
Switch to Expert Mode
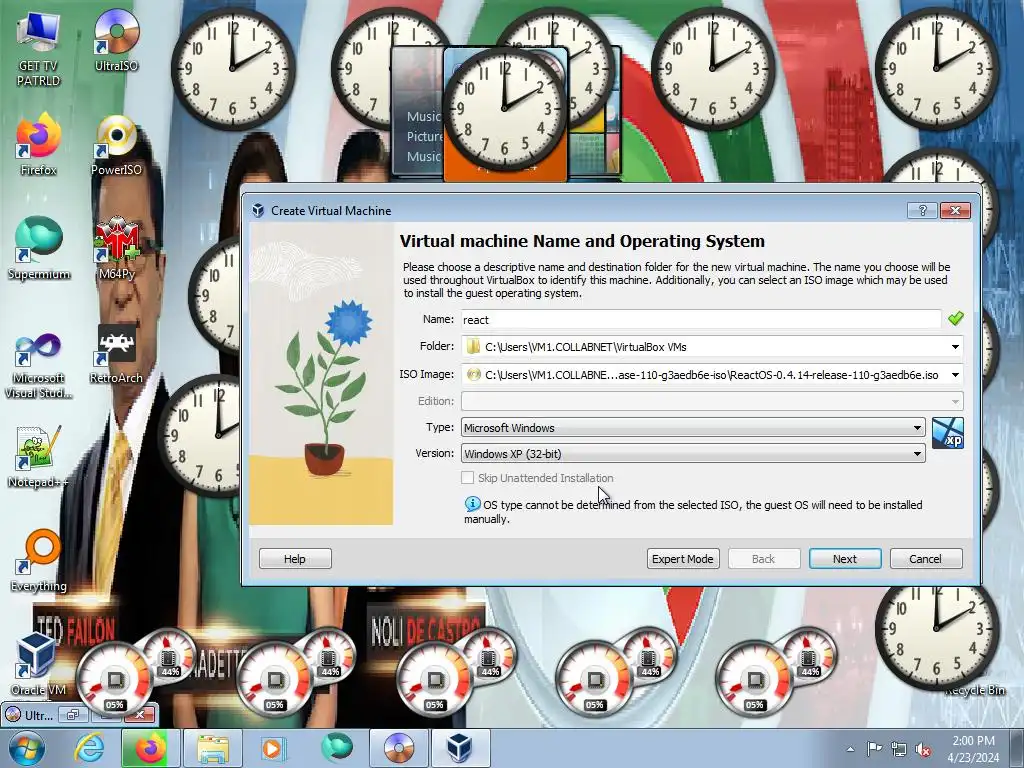pos(683,559)
